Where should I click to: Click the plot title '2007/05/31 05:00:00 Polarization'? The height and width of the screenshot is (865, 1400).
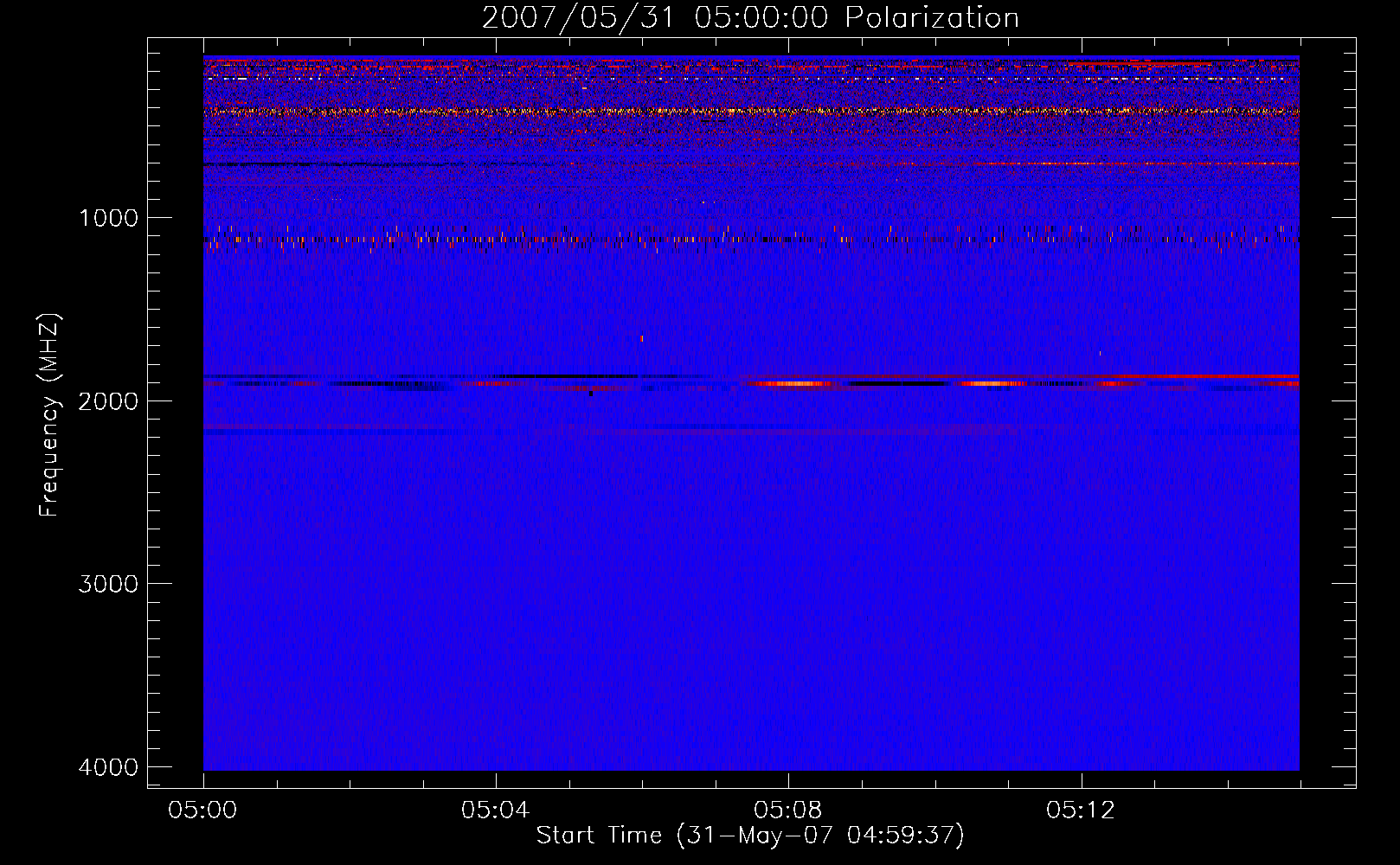point(750,18)
